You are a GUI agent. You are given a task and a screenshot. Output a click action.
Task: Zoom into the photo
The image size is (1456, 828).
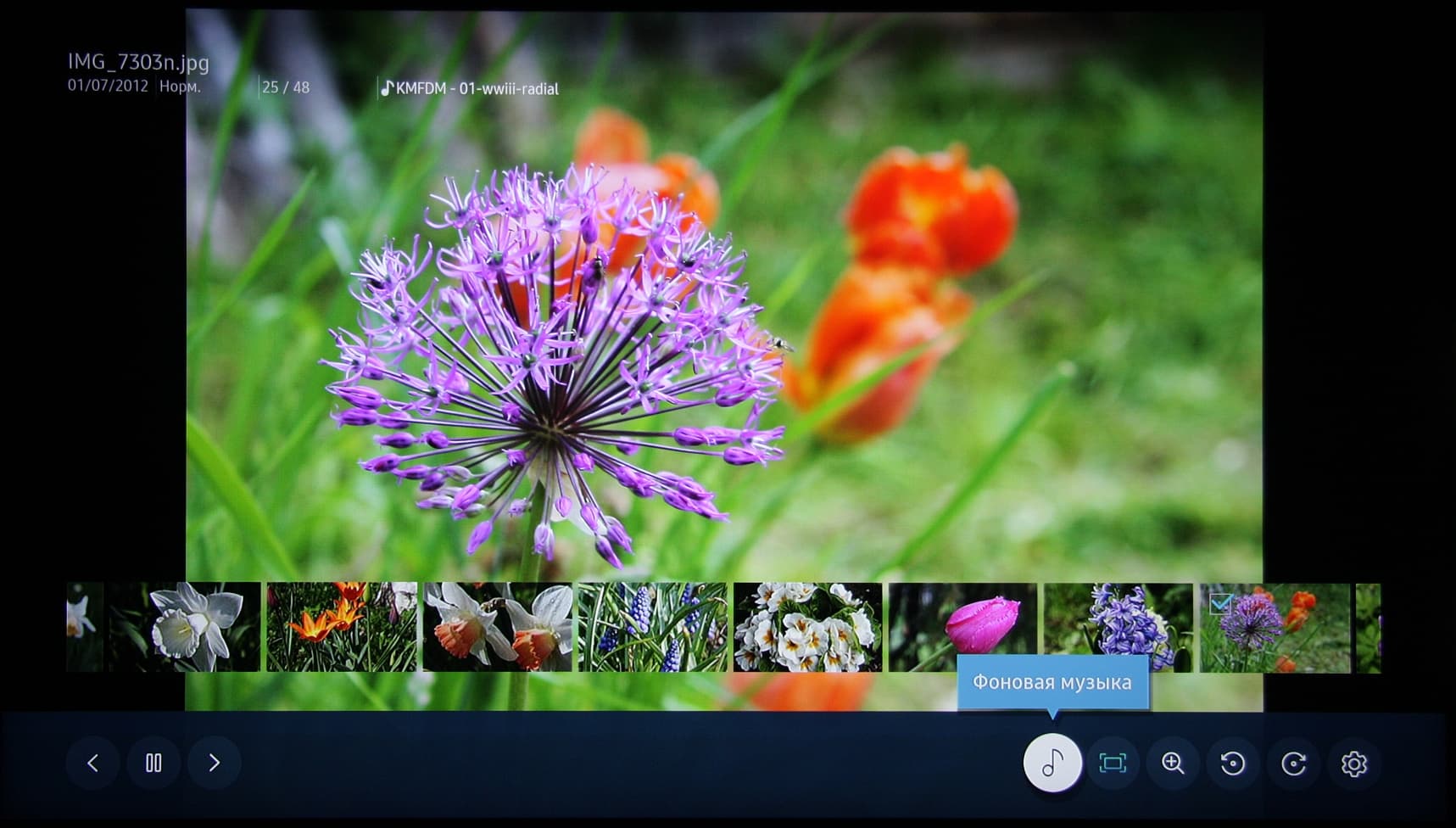1173,764
